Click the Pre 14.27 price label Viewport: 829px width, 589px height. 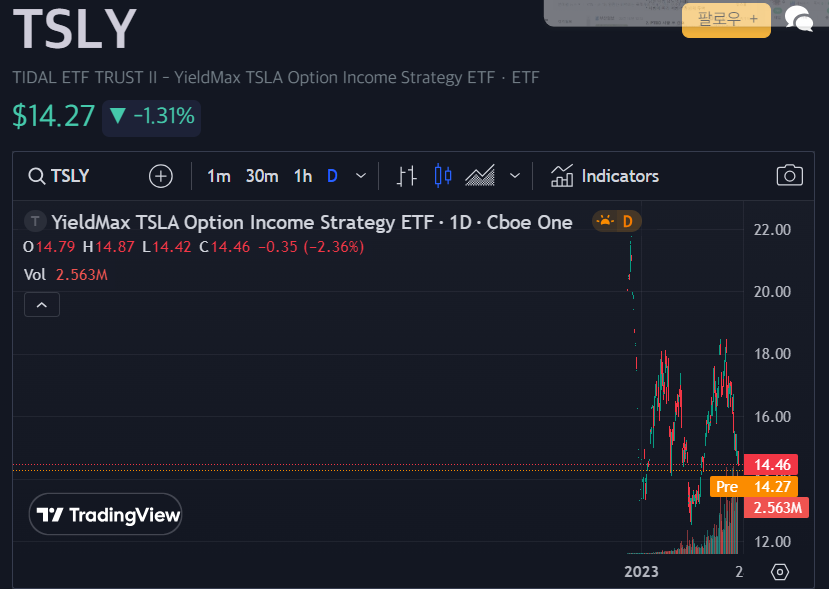tap(753, 486)
